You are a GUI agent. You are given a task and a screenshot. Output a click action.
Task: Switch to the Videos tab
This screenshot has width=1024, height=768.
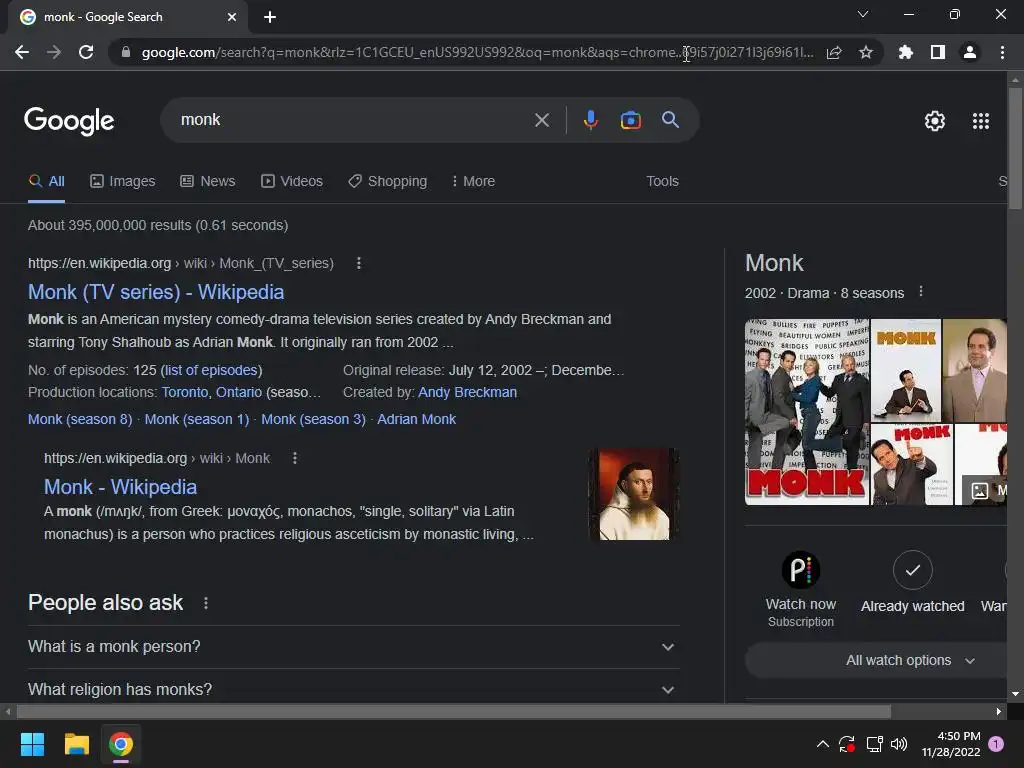tap(292, 182)
